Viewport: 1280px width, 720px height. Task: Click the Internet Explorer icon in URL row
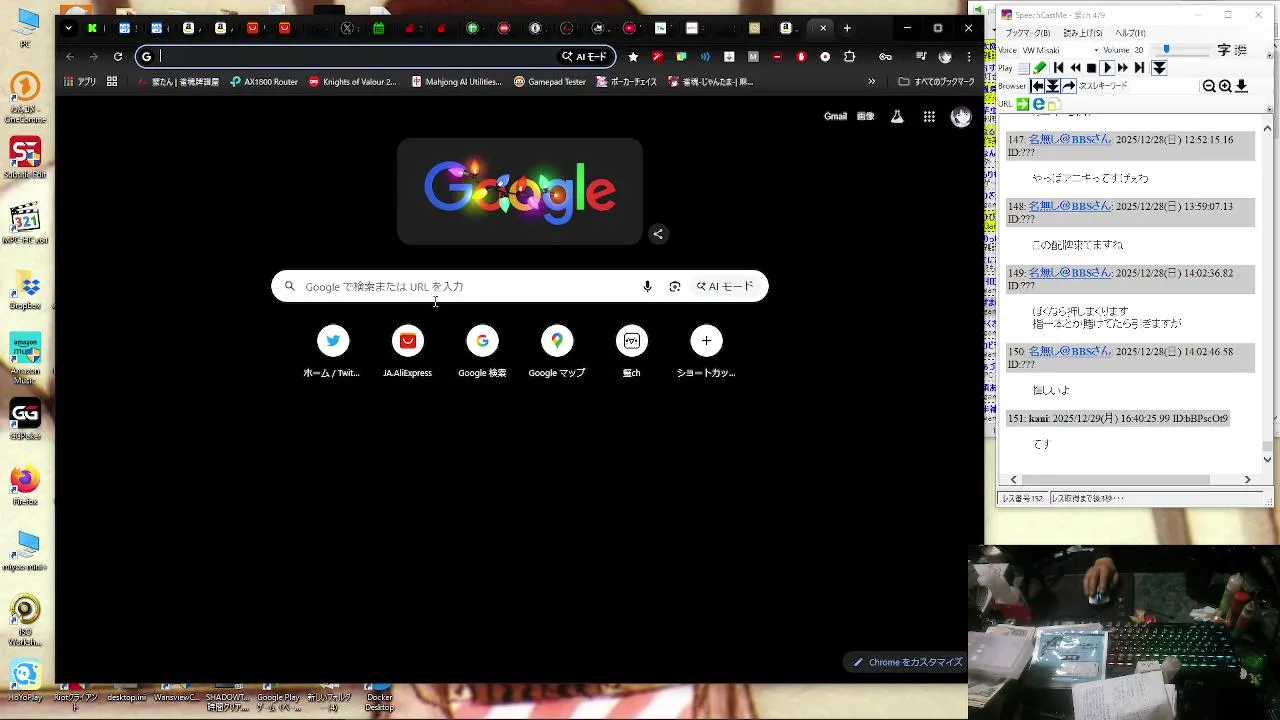1039,104
